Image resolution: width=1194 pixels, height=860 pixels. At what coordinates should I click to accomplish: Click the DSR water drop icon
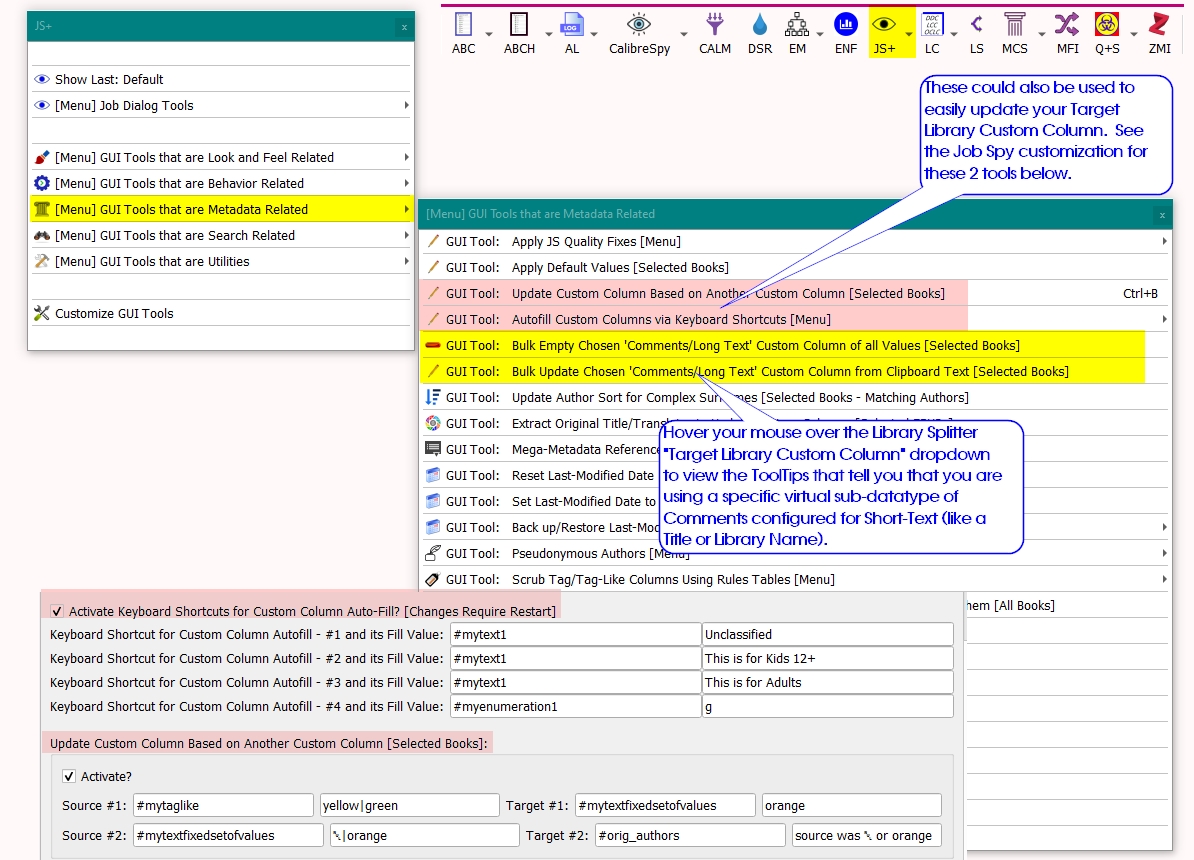coord(760,25)
